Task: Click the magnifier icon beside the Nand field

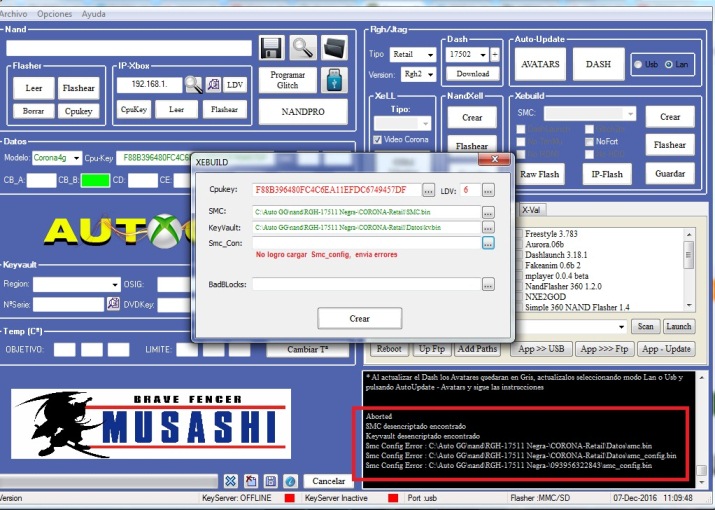Action: (303, 47)
